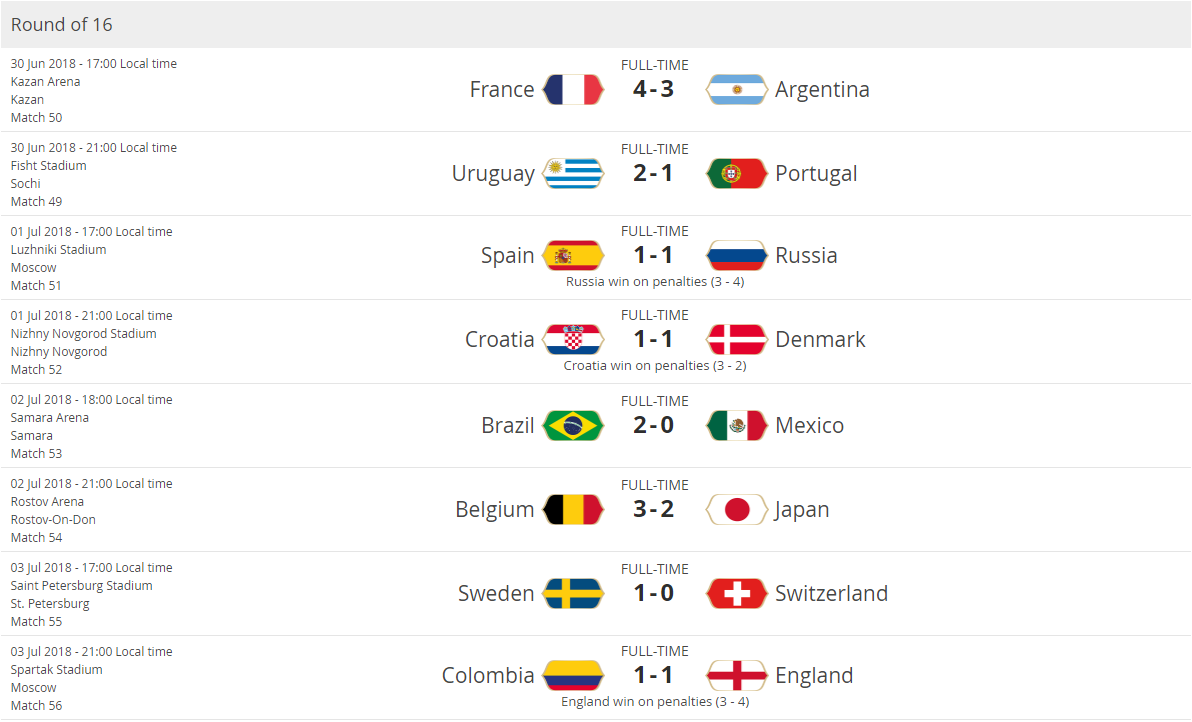Viewport: 1192px width, 722px height.
Task: Click the England win on penalties text
Action: click(654, 702)
